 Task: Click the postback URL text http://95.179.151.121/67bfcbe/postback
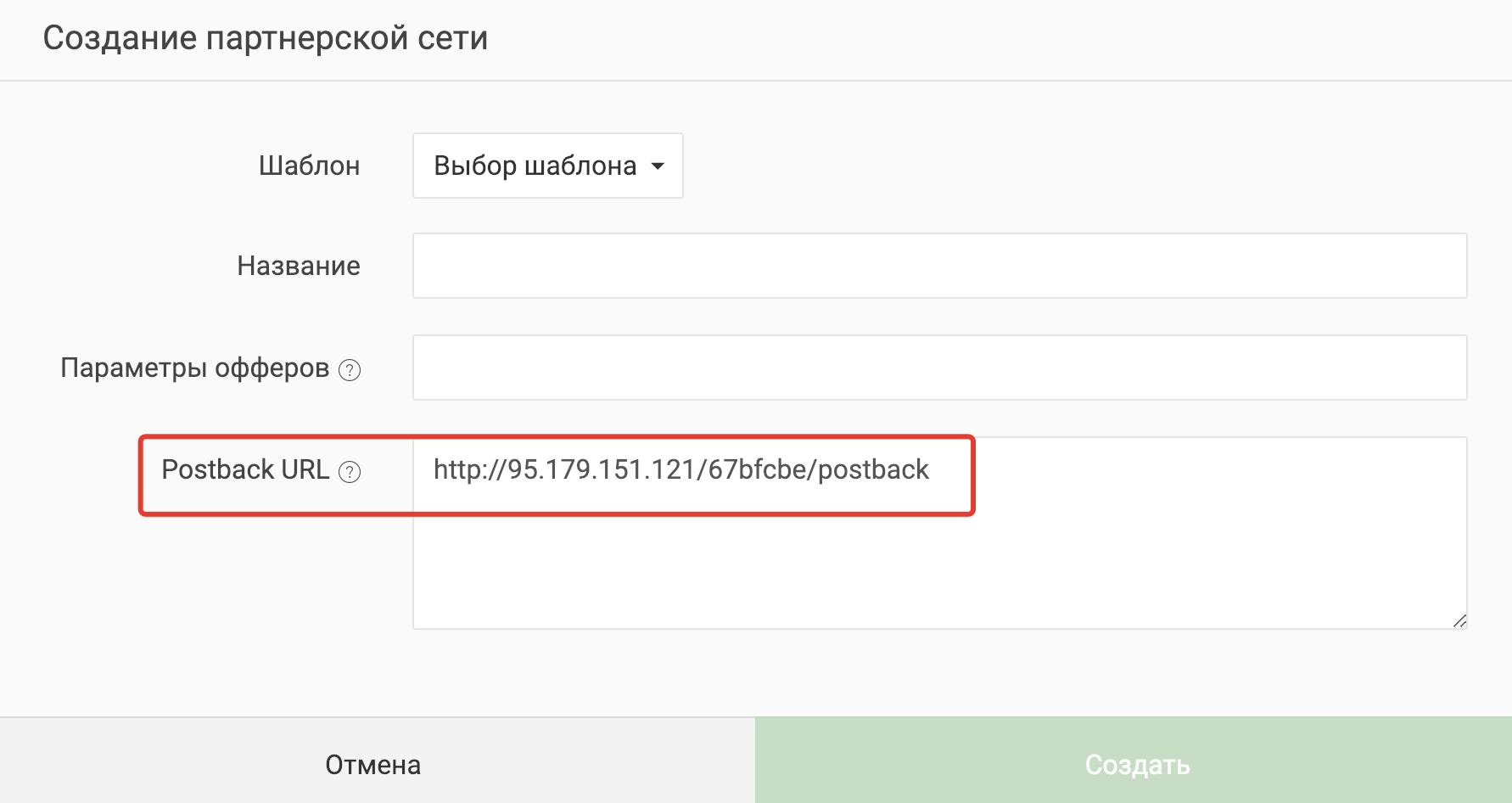681,469
